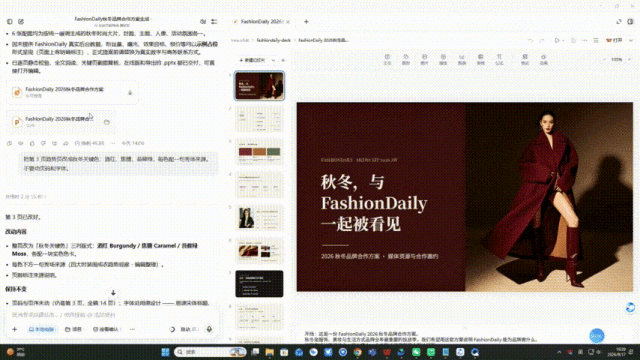The width and height of the screenshot is (640, 360).
Task: Switch to the FashionDaily 2026 document tab
Action: [x=261, y=22]
